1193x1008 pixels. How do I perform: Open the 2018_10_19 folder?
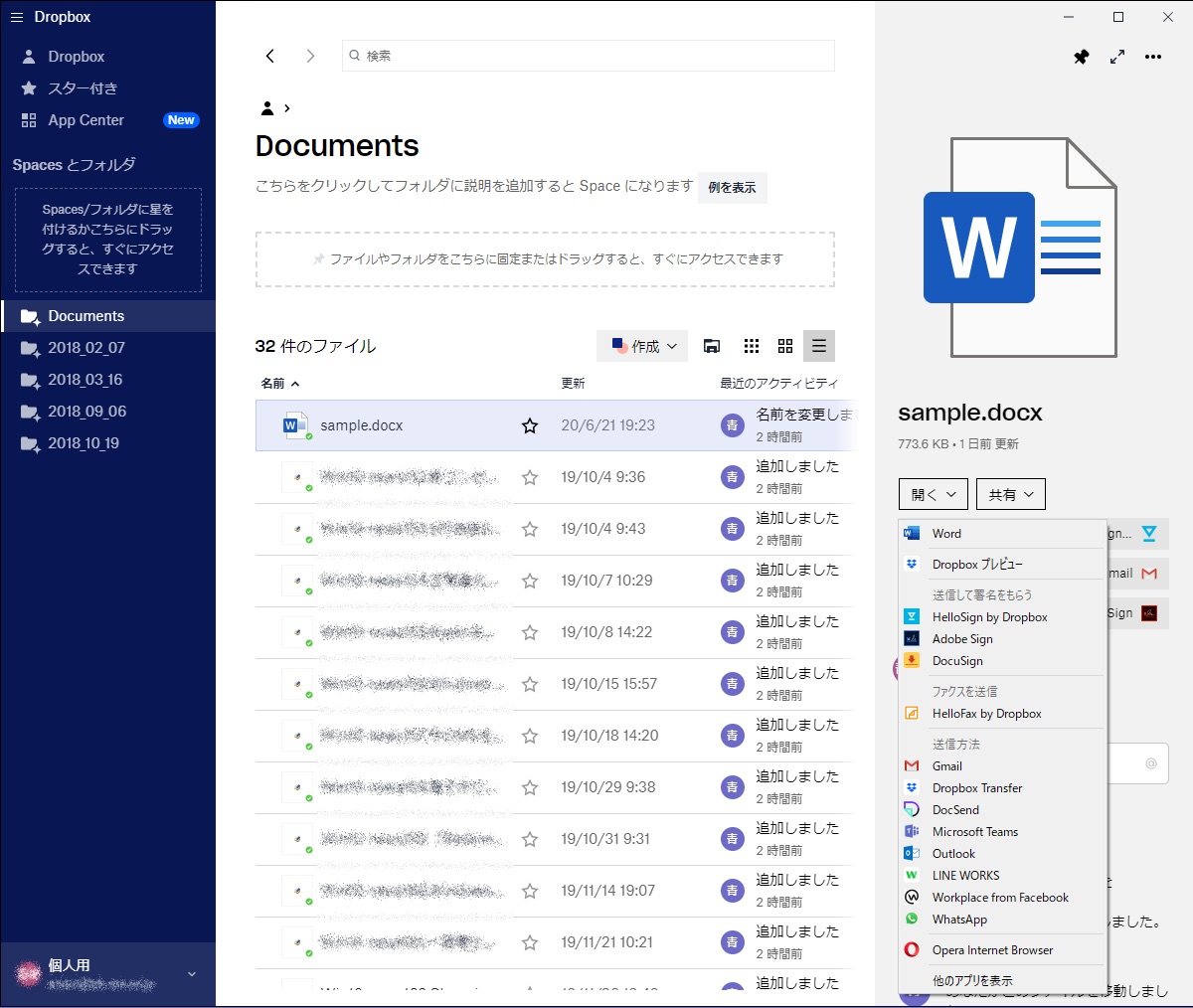click(x=107, y=443)
